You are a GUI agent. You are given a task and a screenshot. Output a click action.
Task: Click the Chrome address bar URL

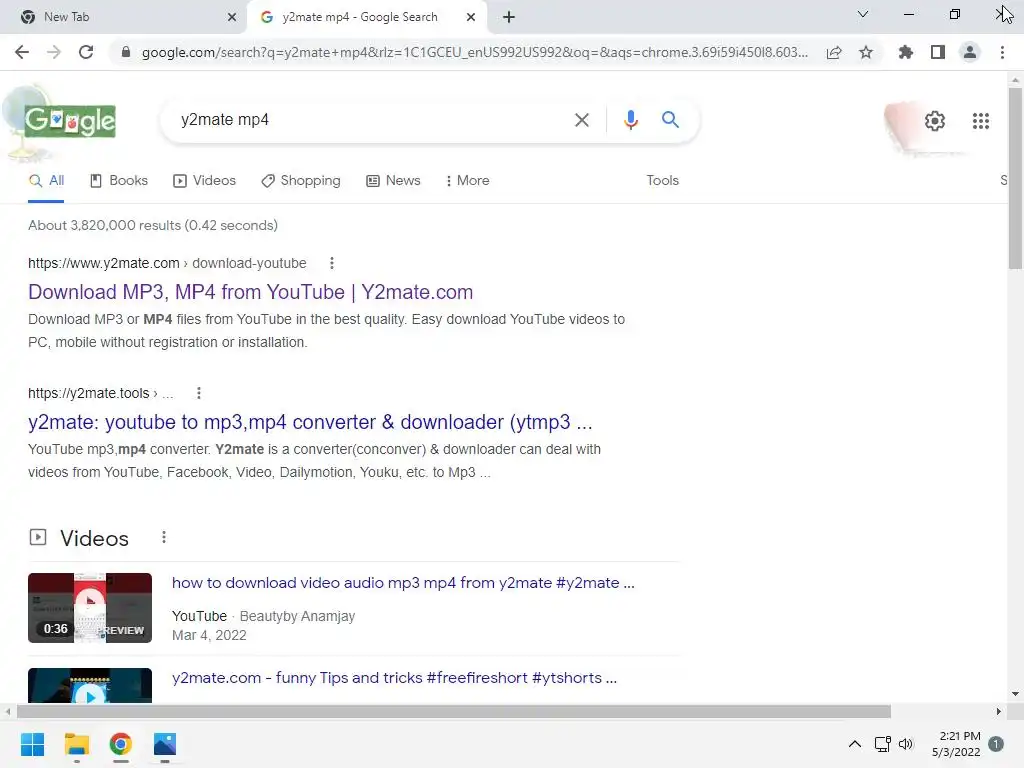click(x=475, y=52)
